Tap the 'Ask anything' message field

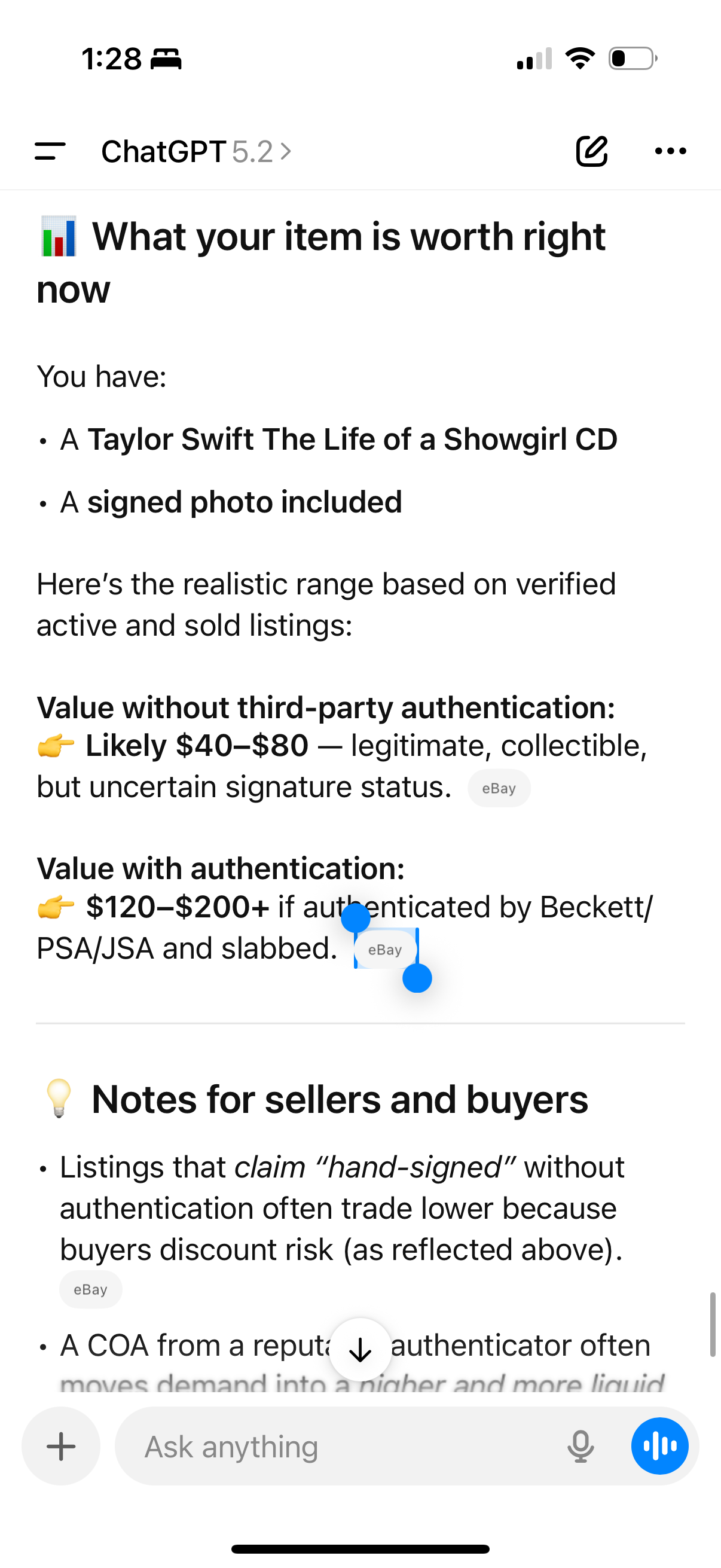pos(341,1446)
